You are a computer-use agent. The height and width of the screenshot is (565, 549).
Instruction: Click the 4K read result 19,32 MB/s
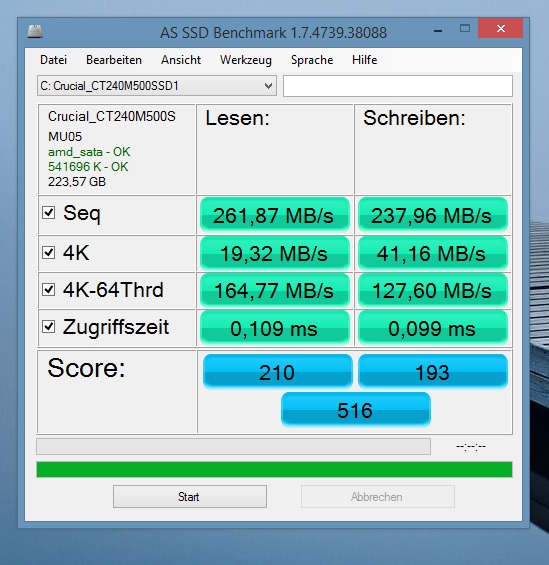coord(274,253)
